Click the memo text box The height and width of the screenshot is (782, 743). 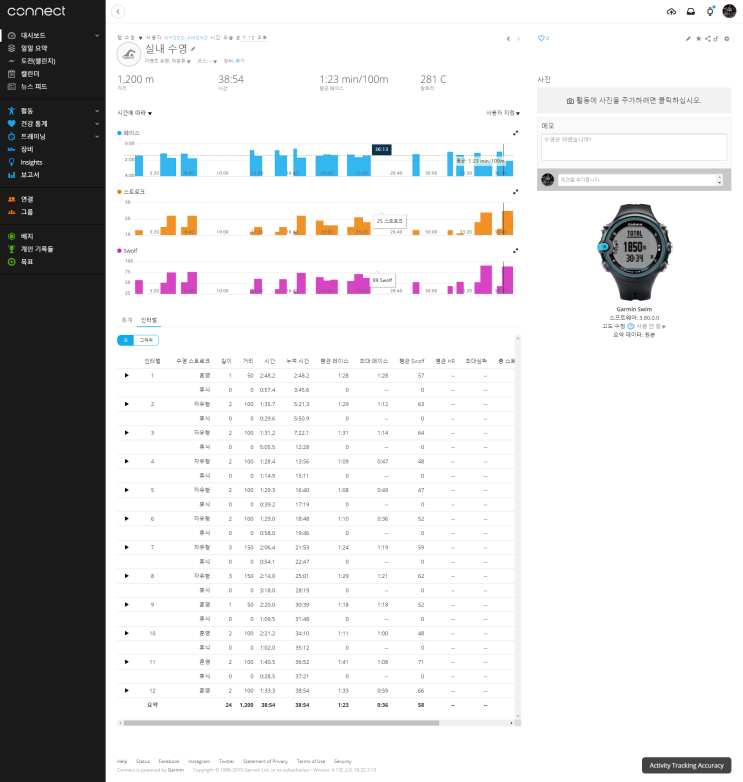click(634, 147)
